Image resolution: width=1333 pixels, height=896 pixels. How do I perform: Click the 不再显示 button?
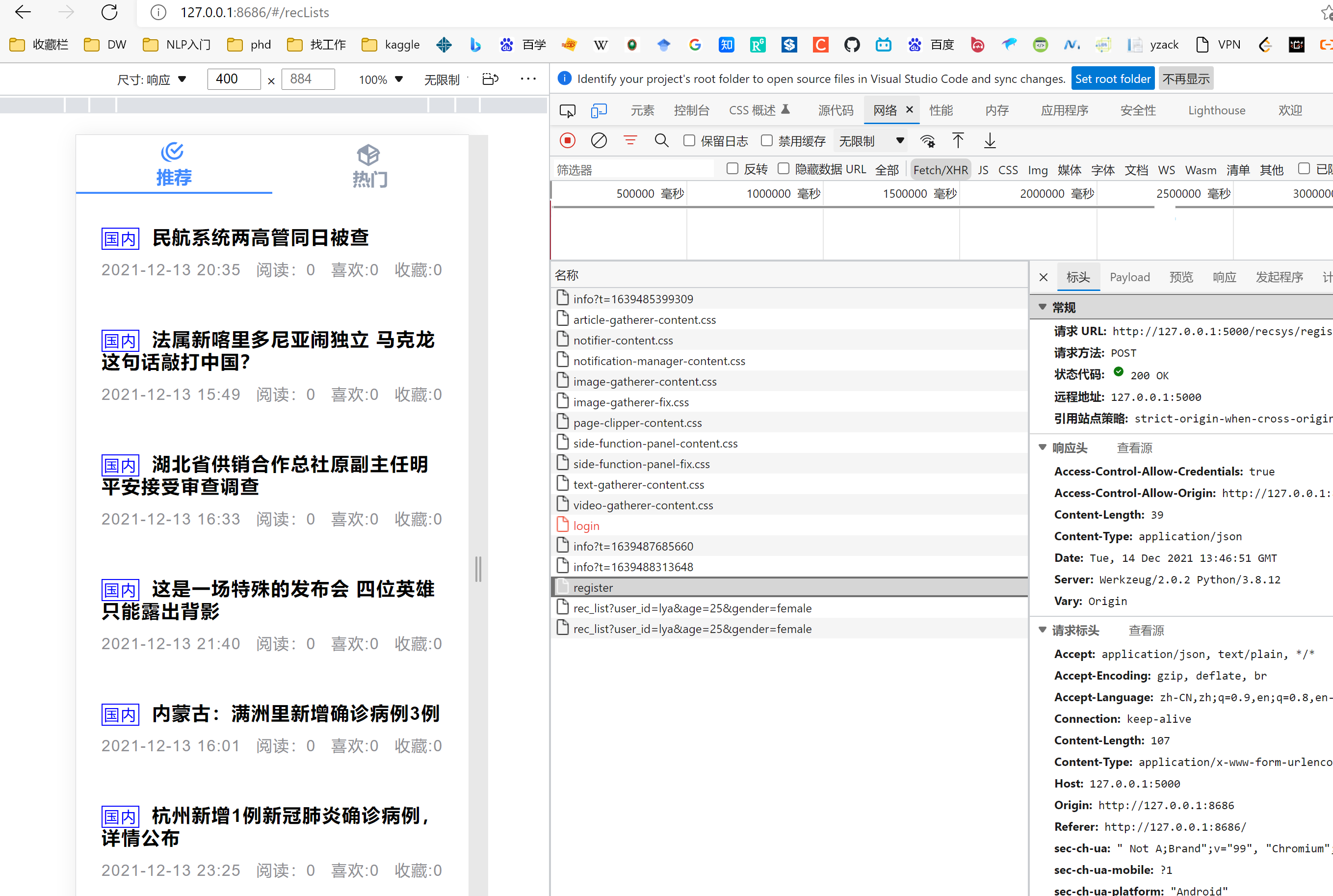point(1186,79)
